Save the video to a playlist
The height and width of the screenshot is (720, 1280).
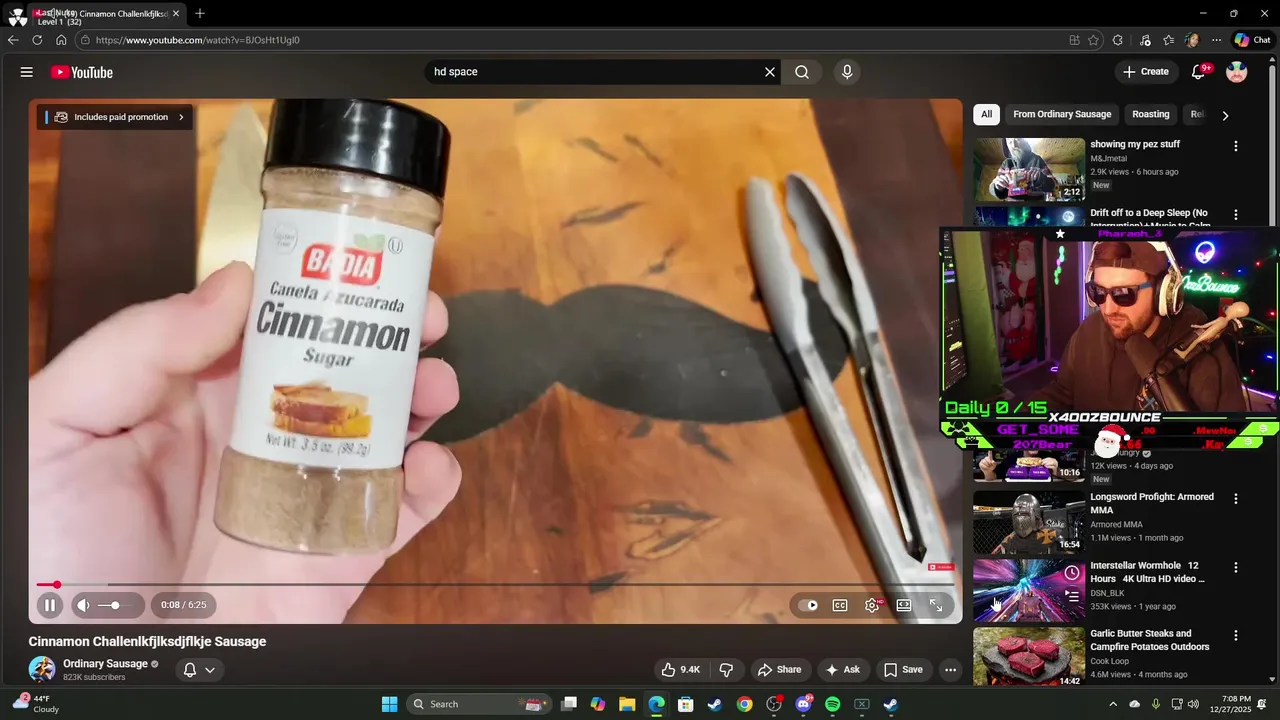click(x=903, y=670)
